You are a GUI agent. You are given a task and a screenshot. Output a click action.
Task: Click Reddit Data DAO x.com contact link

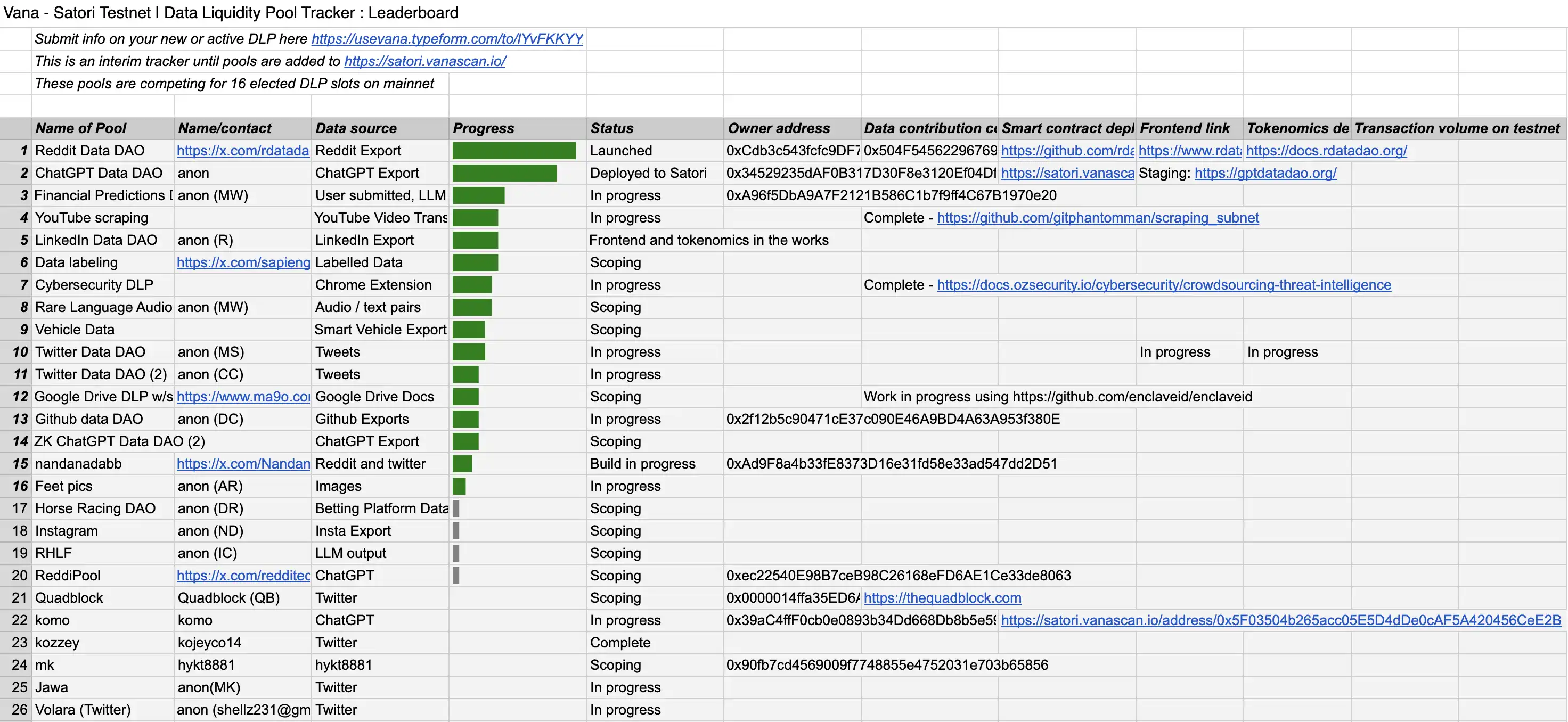pos(242,151)
